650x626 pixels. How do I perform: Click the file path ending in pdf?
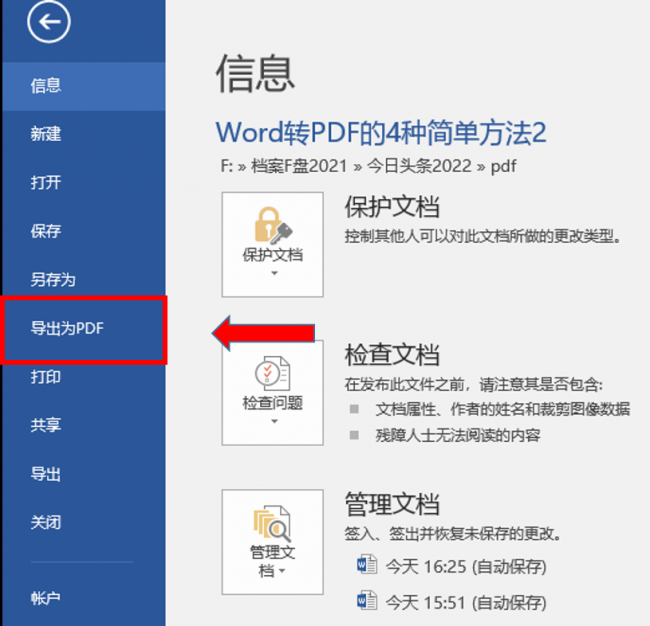point(369,166)
